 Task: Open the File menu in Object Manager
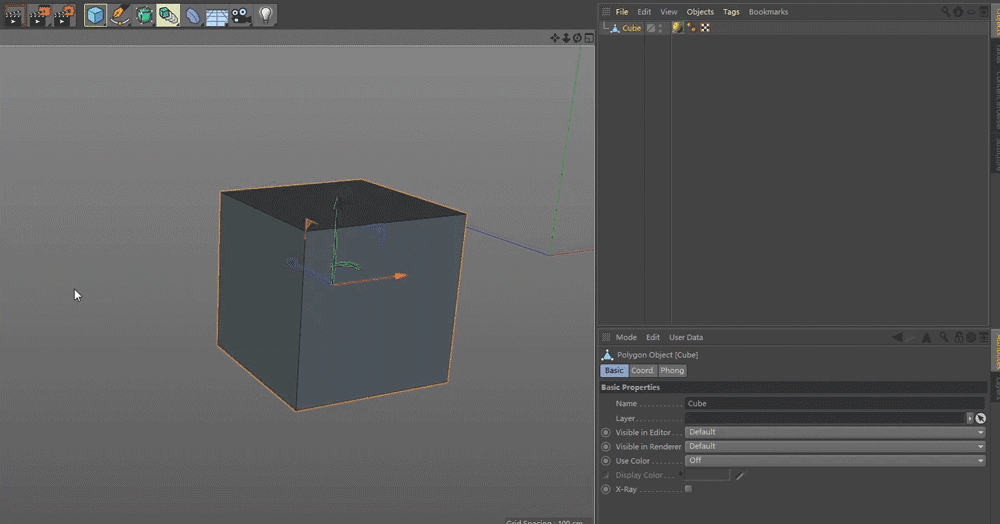[622, 11]
